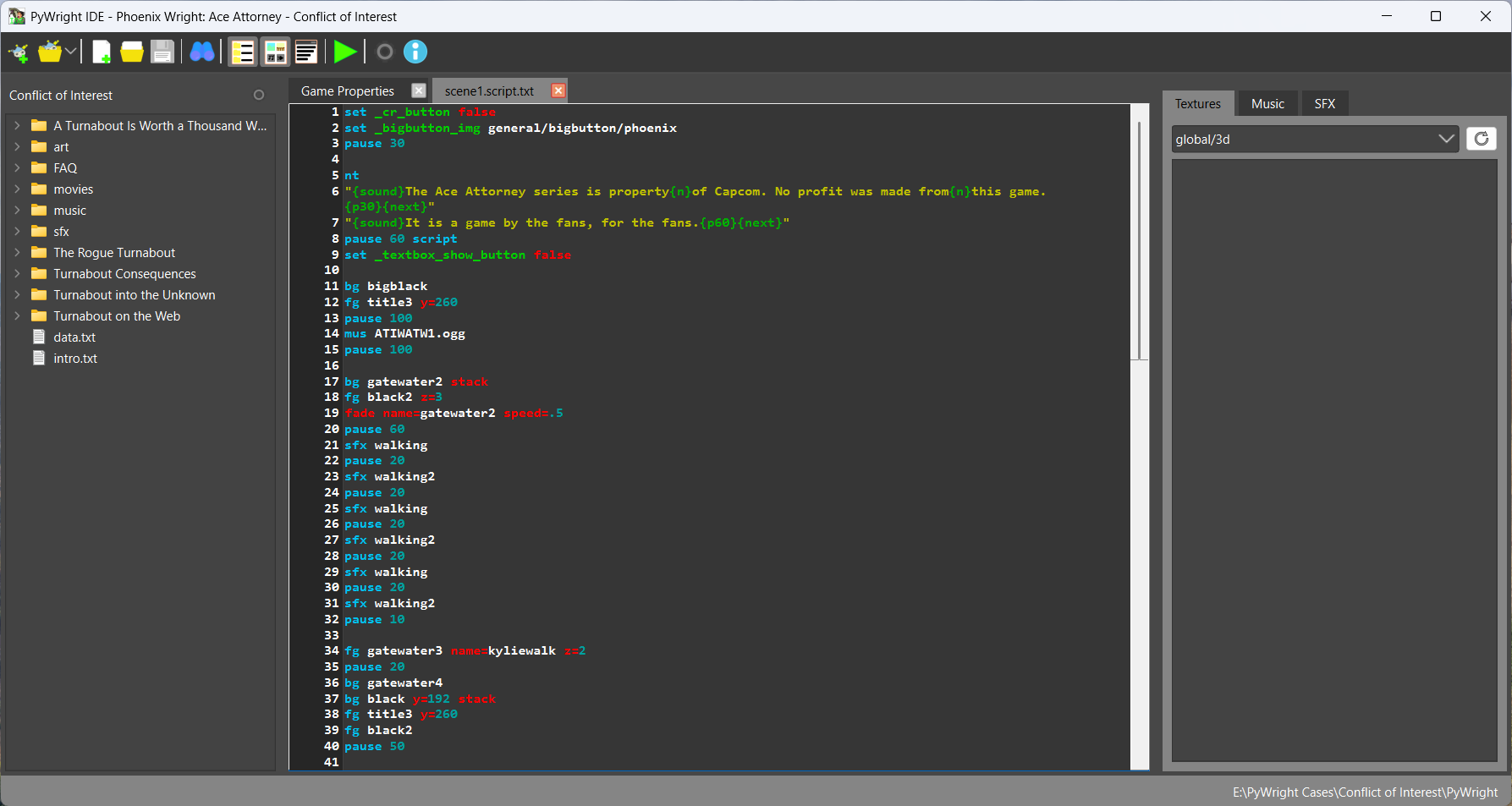Open a file with the yellow folder icon
Screen dimensions: 1512x806
pos(132,52)
